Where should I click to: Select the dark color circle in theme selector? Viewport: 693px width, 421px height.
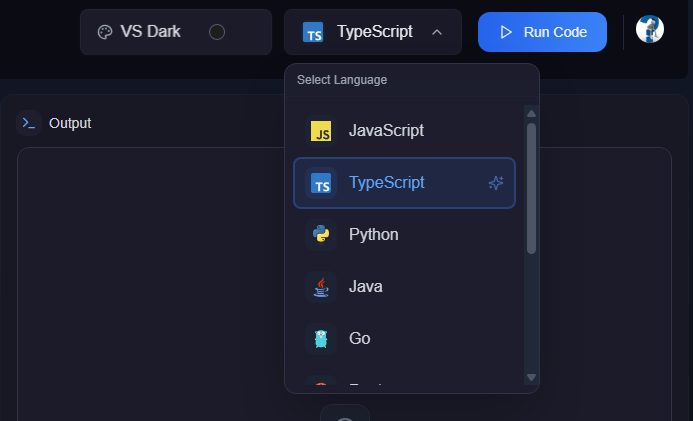tap(217, 32)
